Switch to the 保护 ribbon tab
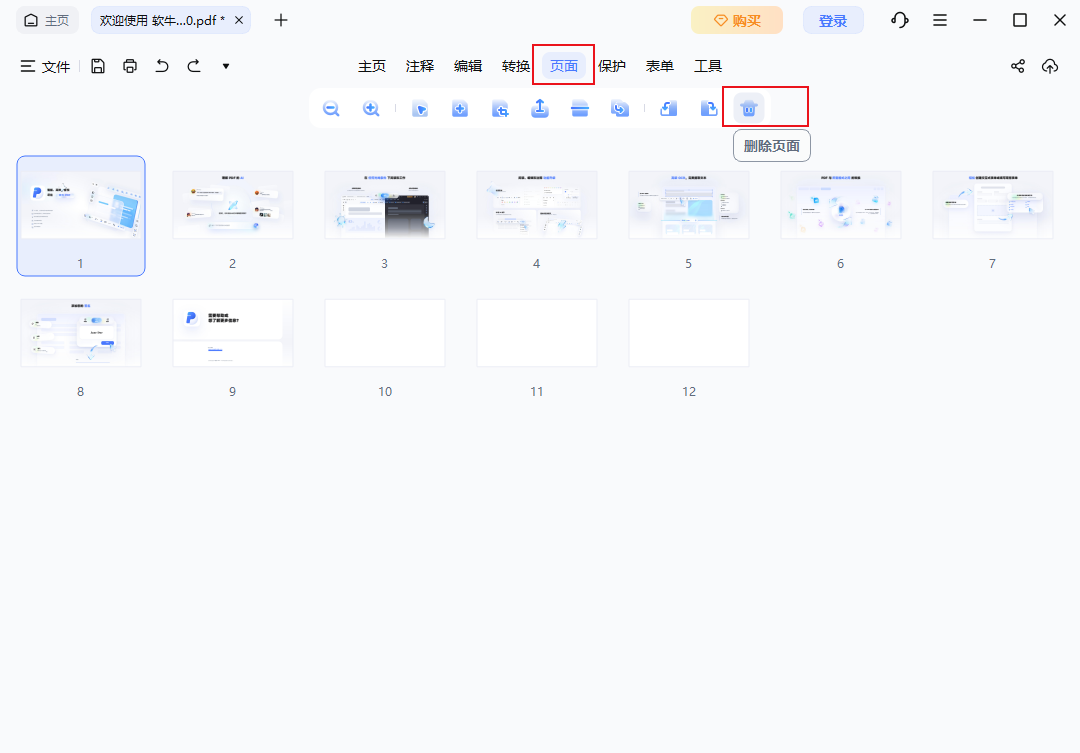This screenshot has height=753, width=1080. point(612,66)
